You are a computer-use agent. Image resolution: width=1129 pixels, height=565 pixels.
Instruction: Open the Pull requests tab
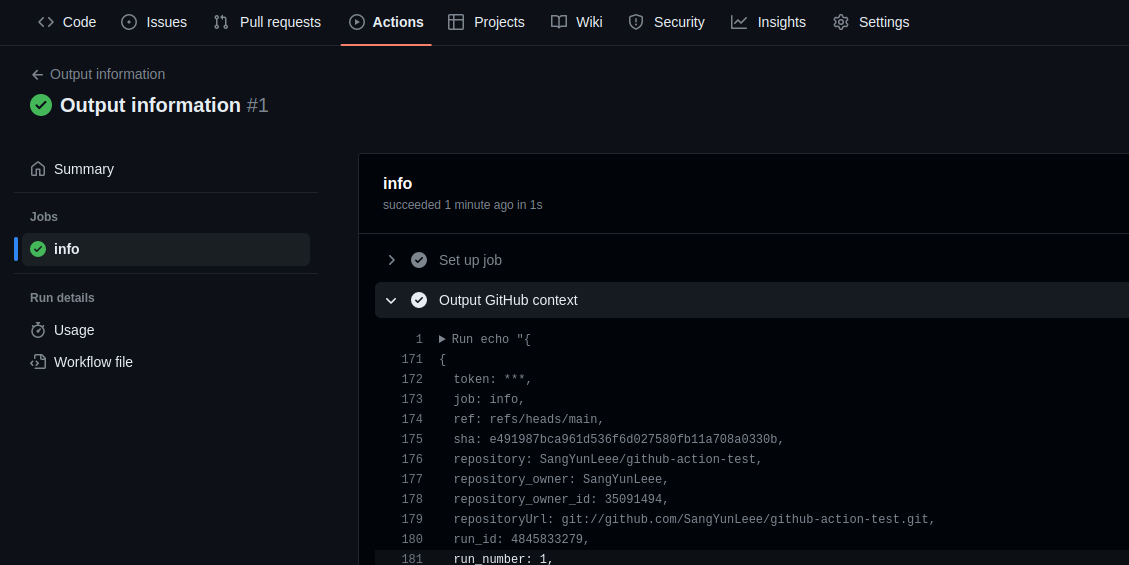pos(267,22)
